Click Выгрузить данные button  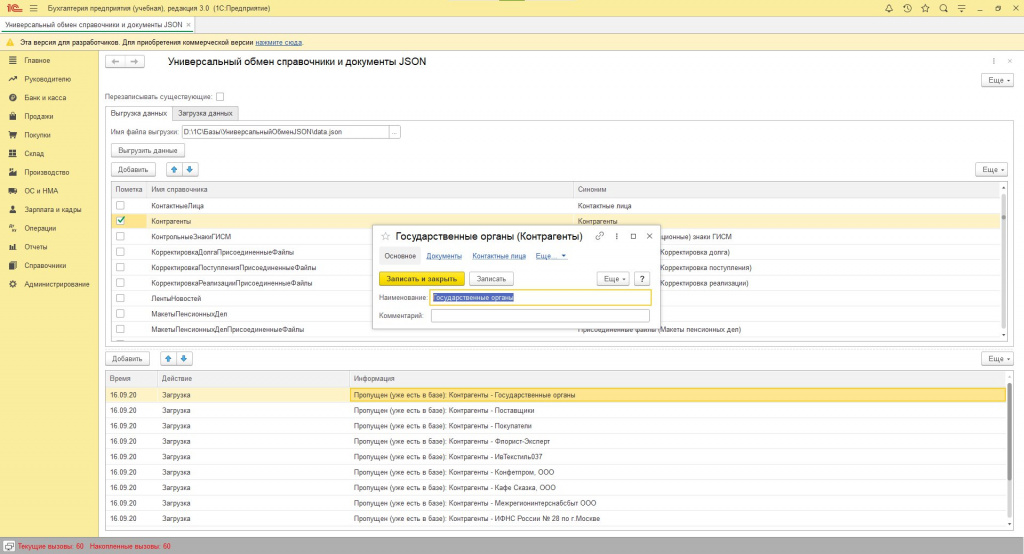click(x=148, y=150)
